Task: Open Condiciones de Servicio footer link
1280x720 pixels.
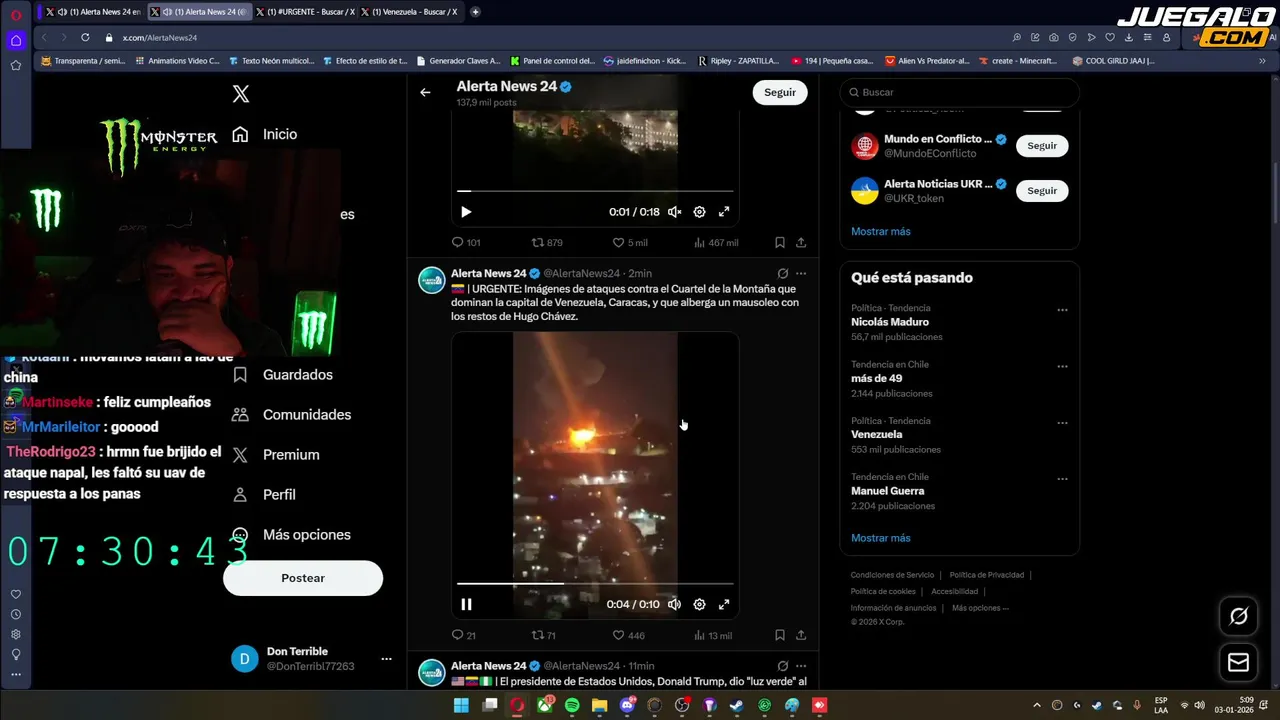Action: (x=892, y=575)
